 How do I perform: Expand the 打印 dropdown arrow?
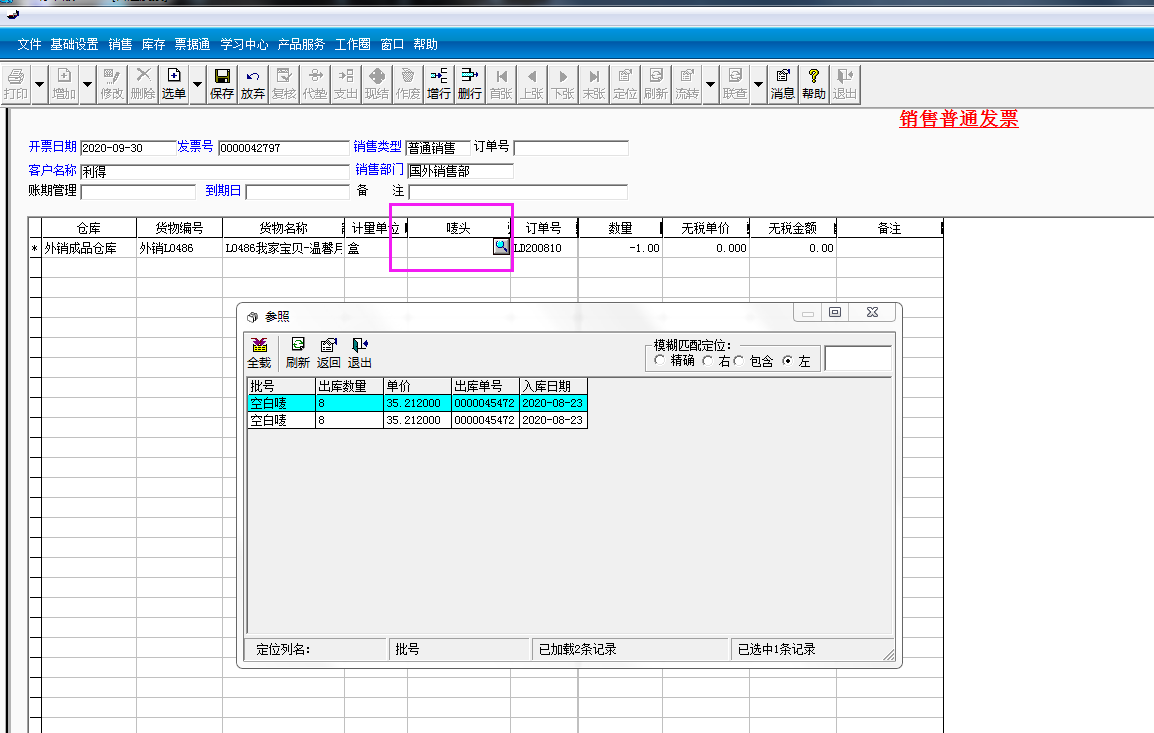40,84
